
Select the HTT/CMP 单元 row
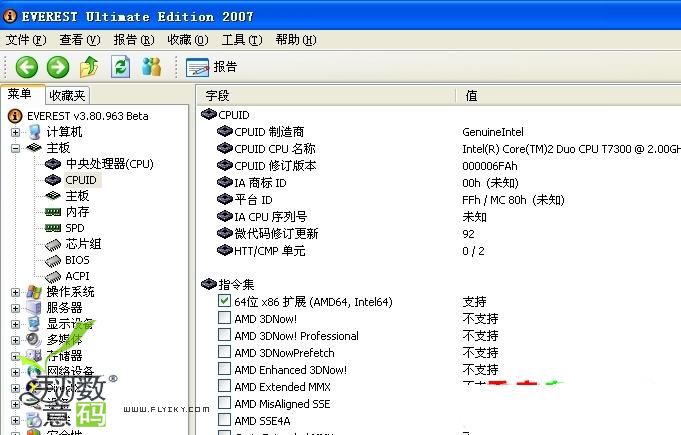(270, 251)
